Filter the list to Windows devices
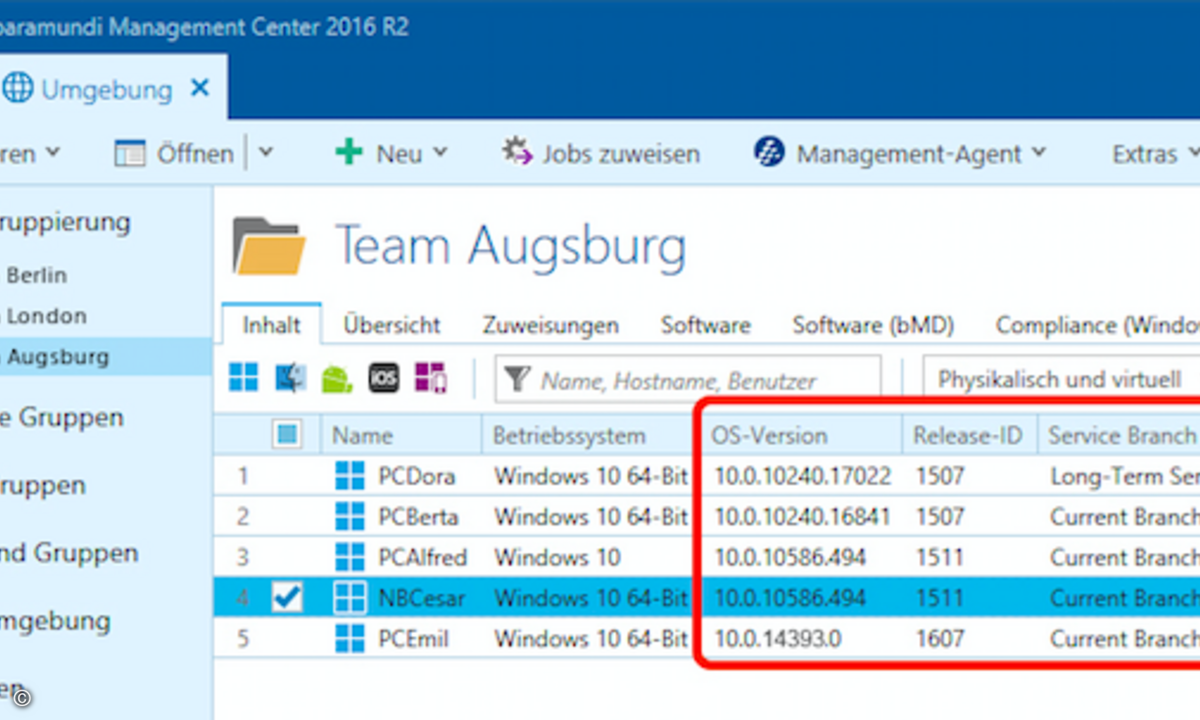Viewport: 1200px width, 720px height. point(243,378)
